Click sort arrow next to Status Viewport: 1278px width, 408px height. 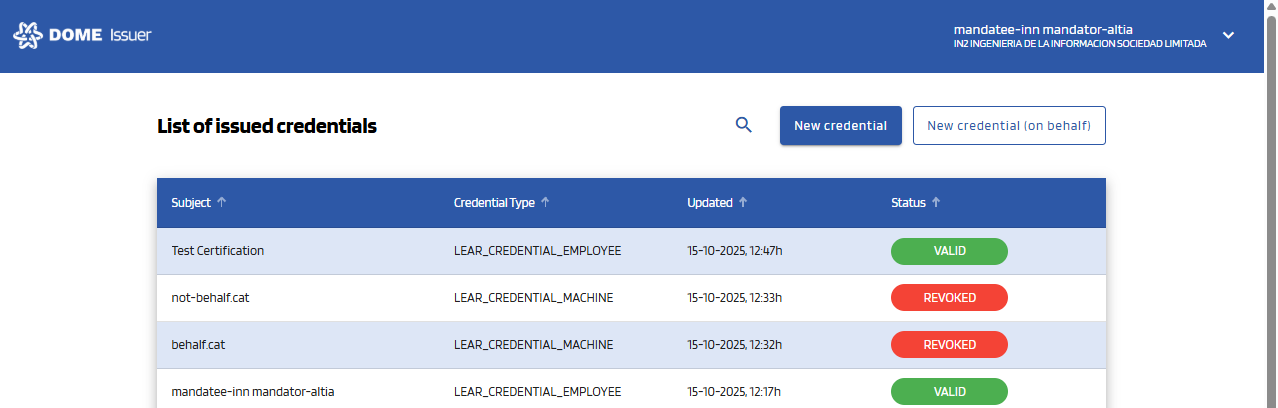tap(936, 202)
